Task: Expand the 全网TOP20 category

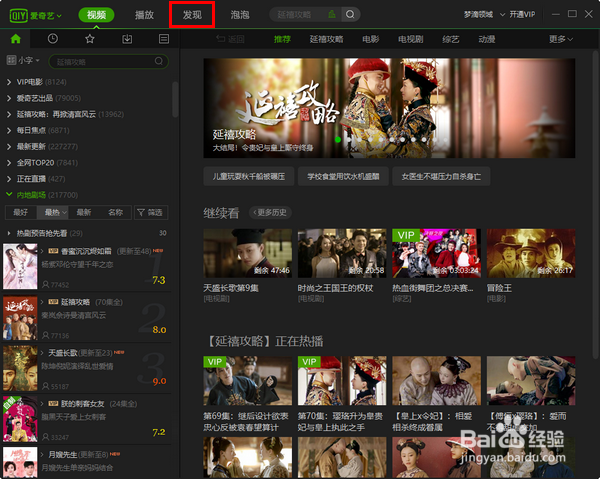Action: 9,163
